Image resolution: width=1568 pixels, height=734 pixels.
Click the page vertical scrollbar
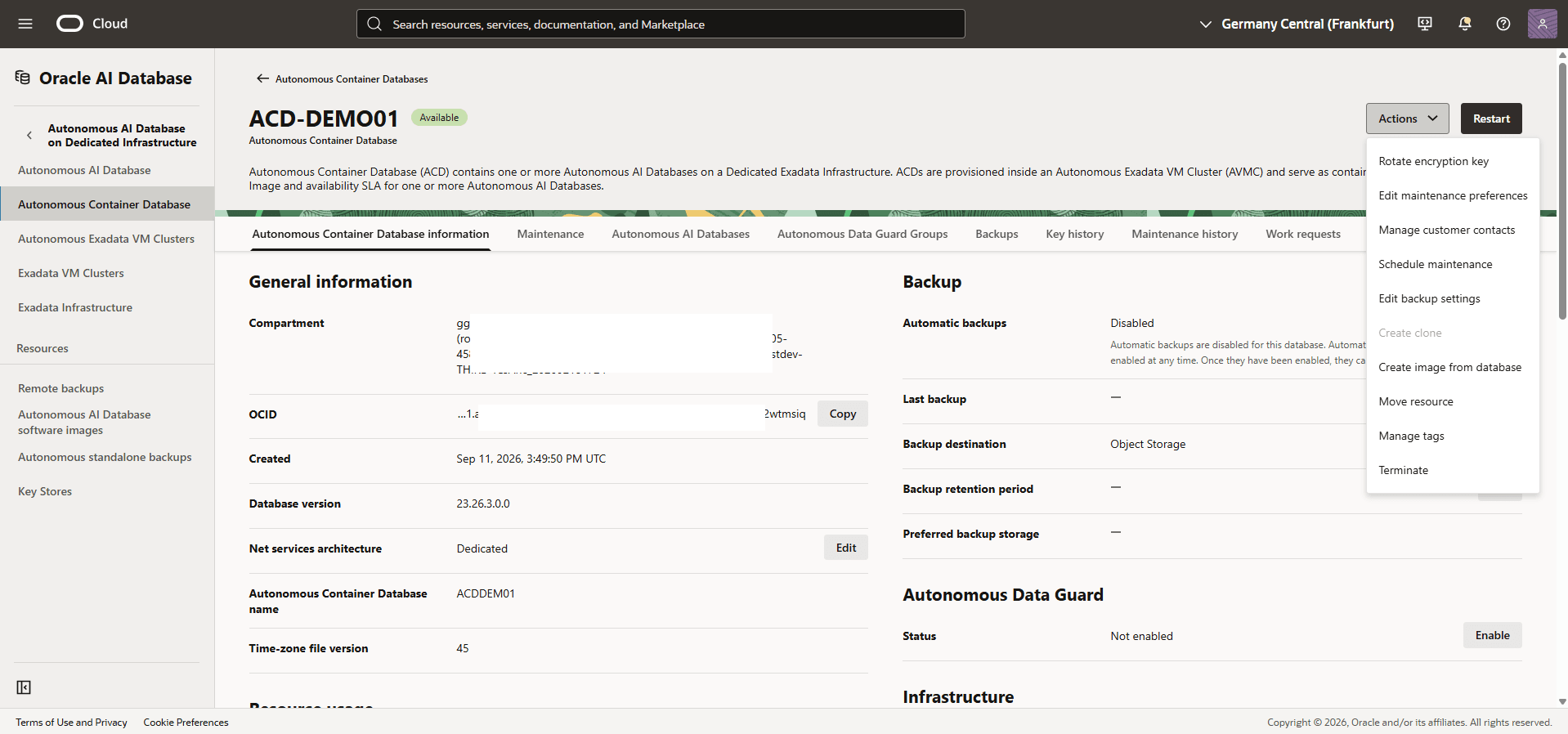(1562, 190)
